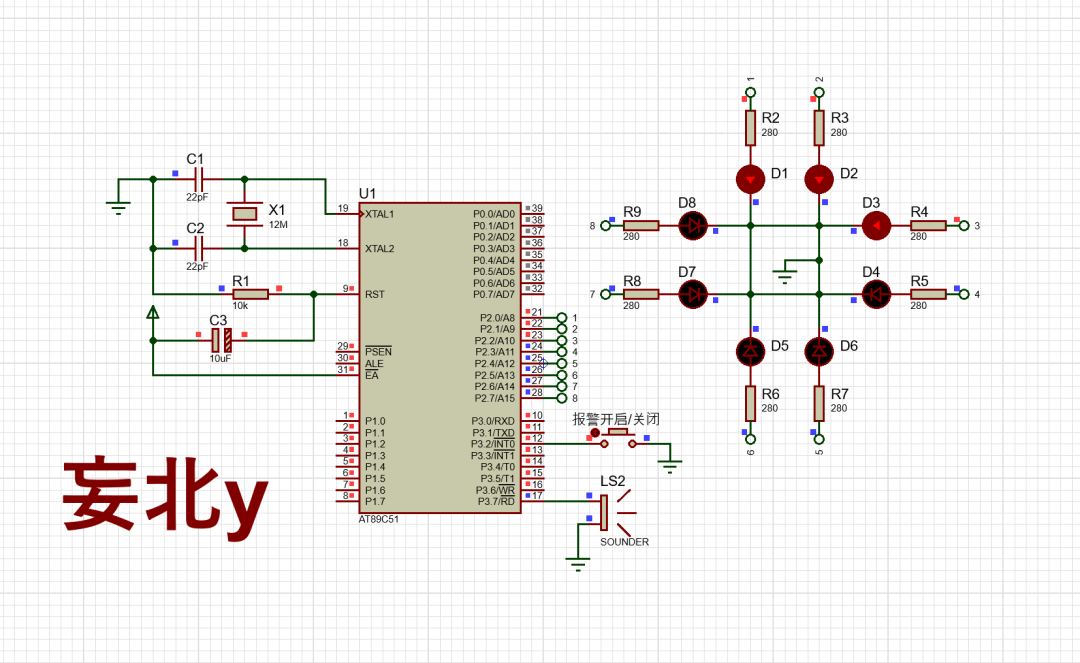The width and height of the screenshot is (1080, 663).
Task: Select resistor R5 body
Action: tap(928, 294)
